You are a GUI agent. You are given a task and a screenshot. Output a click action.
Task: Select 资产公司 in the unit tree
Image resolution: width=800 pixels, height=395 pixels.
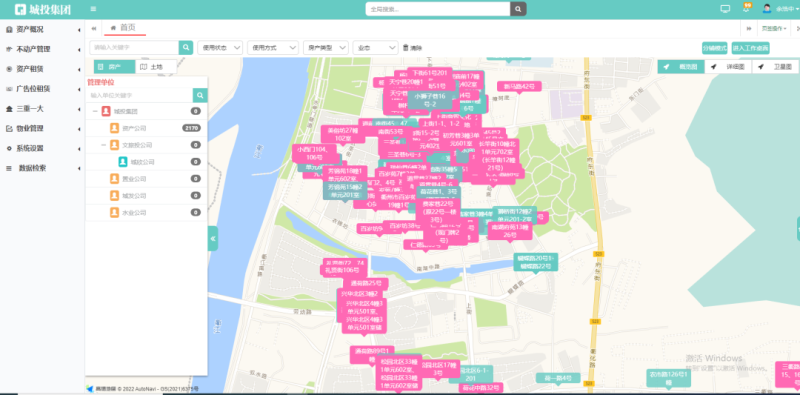pyautogui.click(x=134, y=128)
